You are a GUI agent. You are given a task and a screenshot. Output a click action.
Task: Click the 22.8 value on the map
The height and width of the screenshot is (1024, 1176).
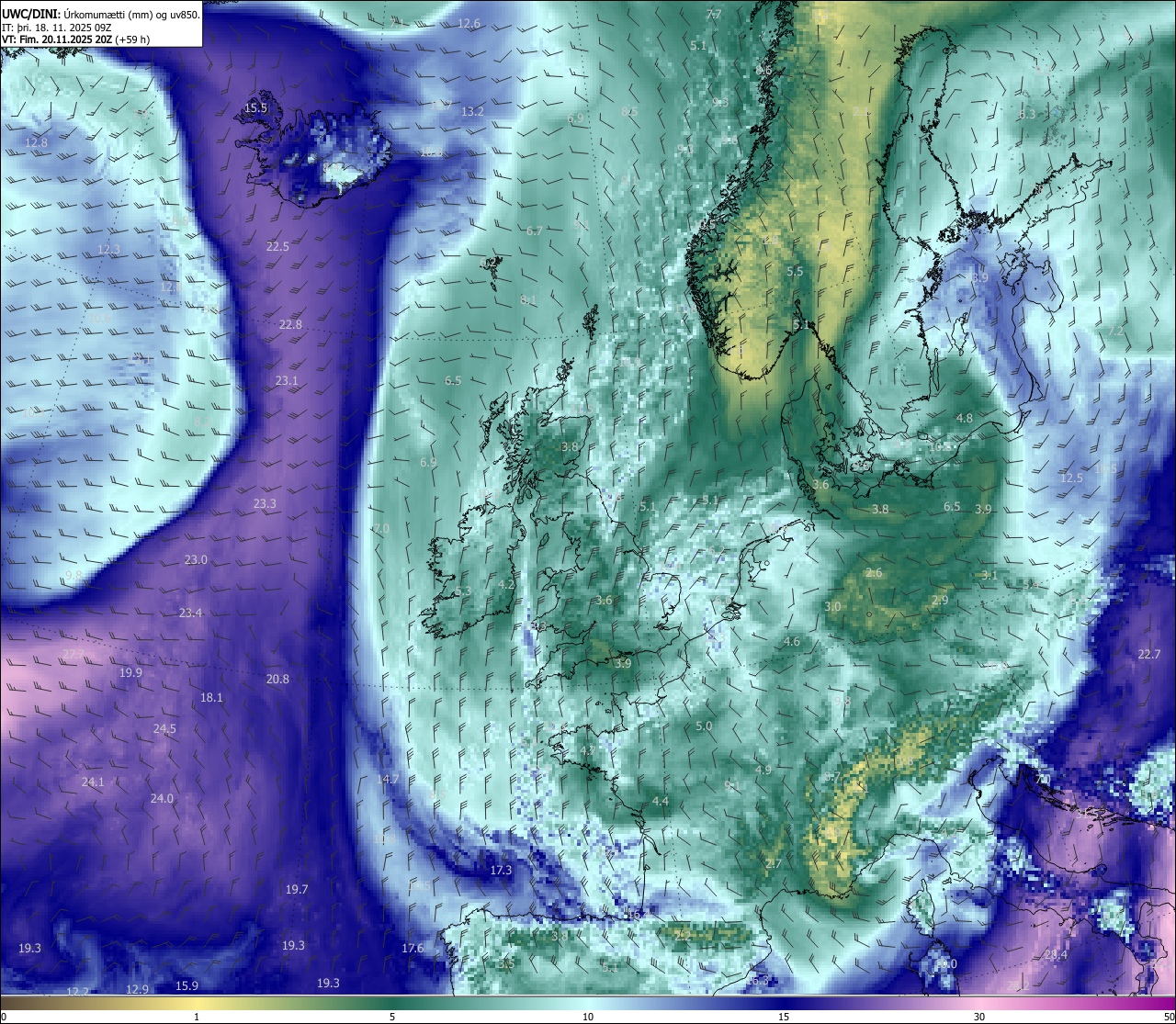[290, 324]
